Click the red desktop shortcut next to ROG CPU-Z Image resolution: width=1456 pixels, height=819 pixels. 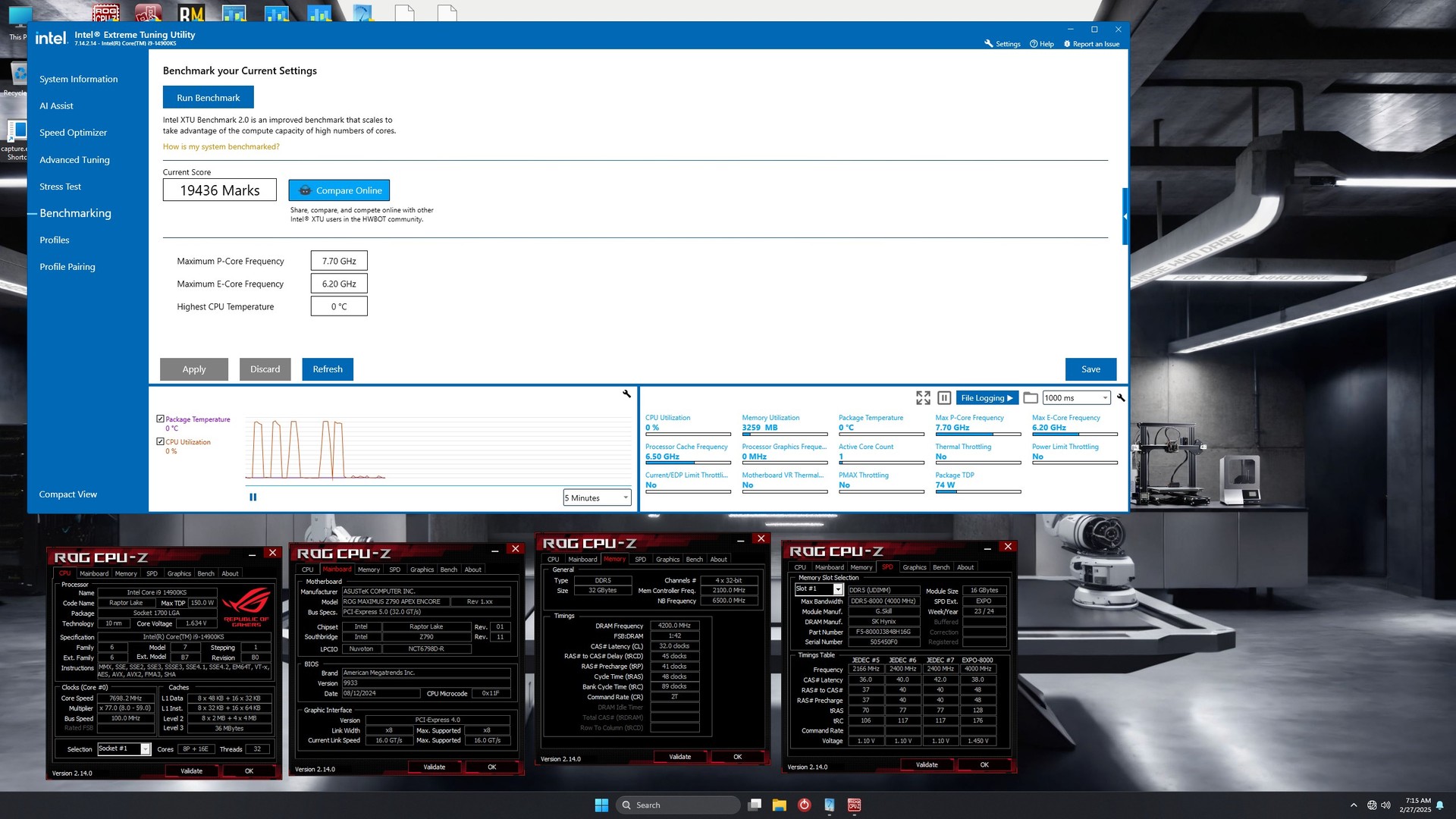point(149,12)
